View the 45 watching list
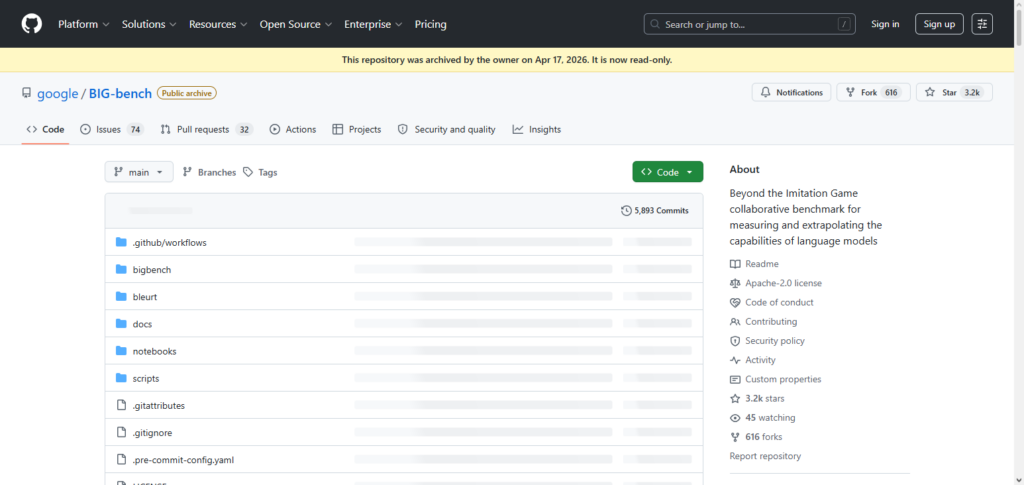Image resolution: width=1024 pixels, height=485 pixels. (763, 418)
